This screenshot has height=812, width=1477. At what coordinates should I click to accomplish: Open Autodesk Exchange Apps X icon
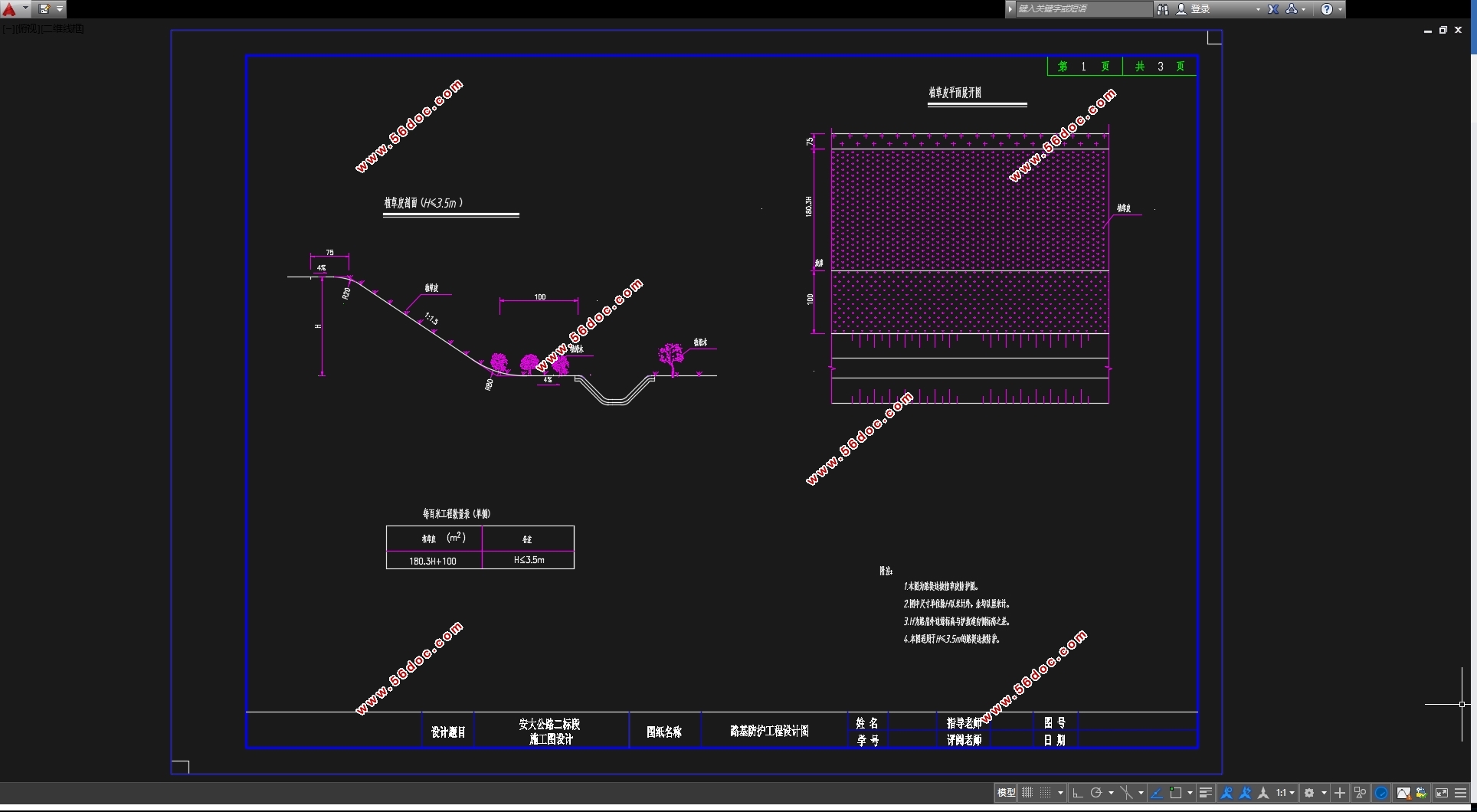point(1273,9)
